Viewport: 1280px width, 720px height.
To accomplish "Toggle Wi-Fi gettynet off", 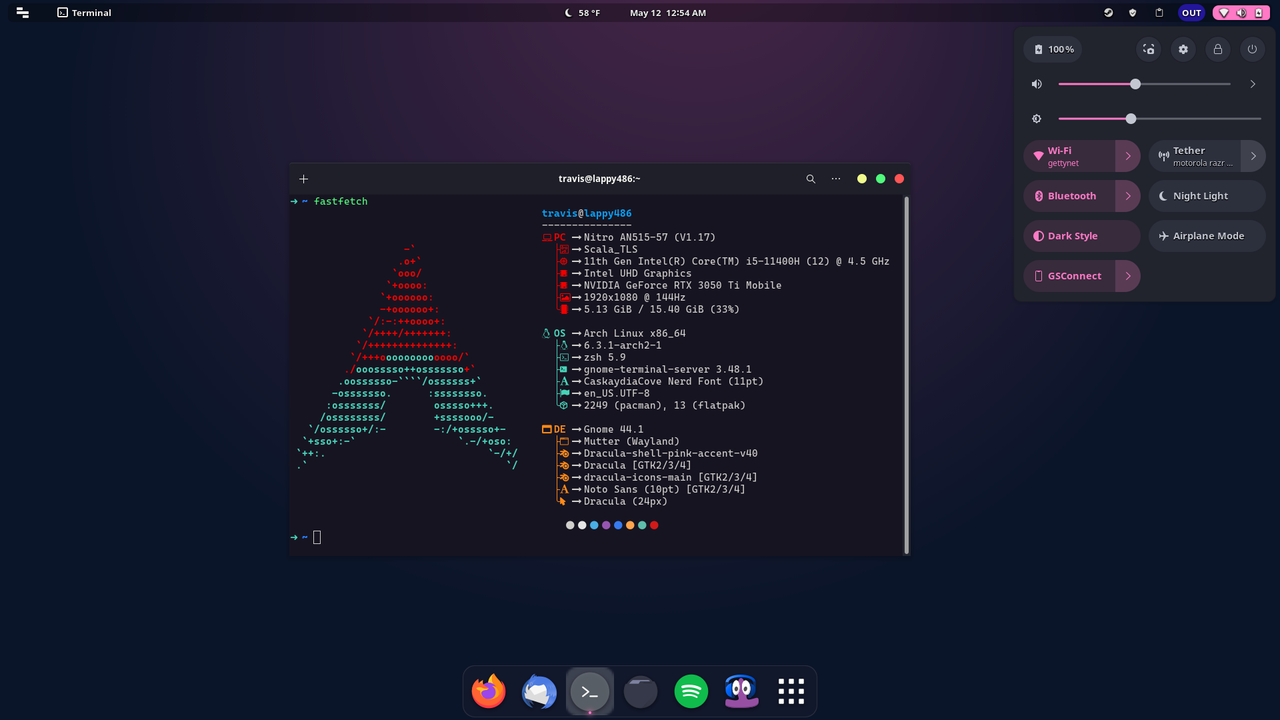I will click(1069, 156).
